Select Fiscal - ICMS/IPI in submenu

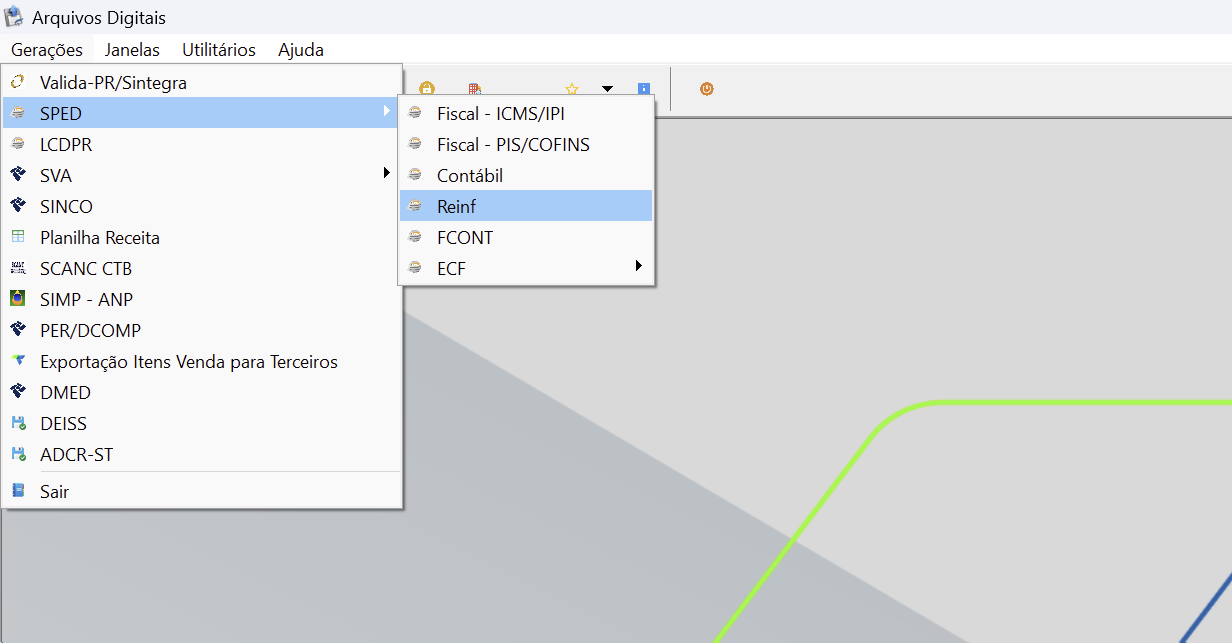coord(526,113)
